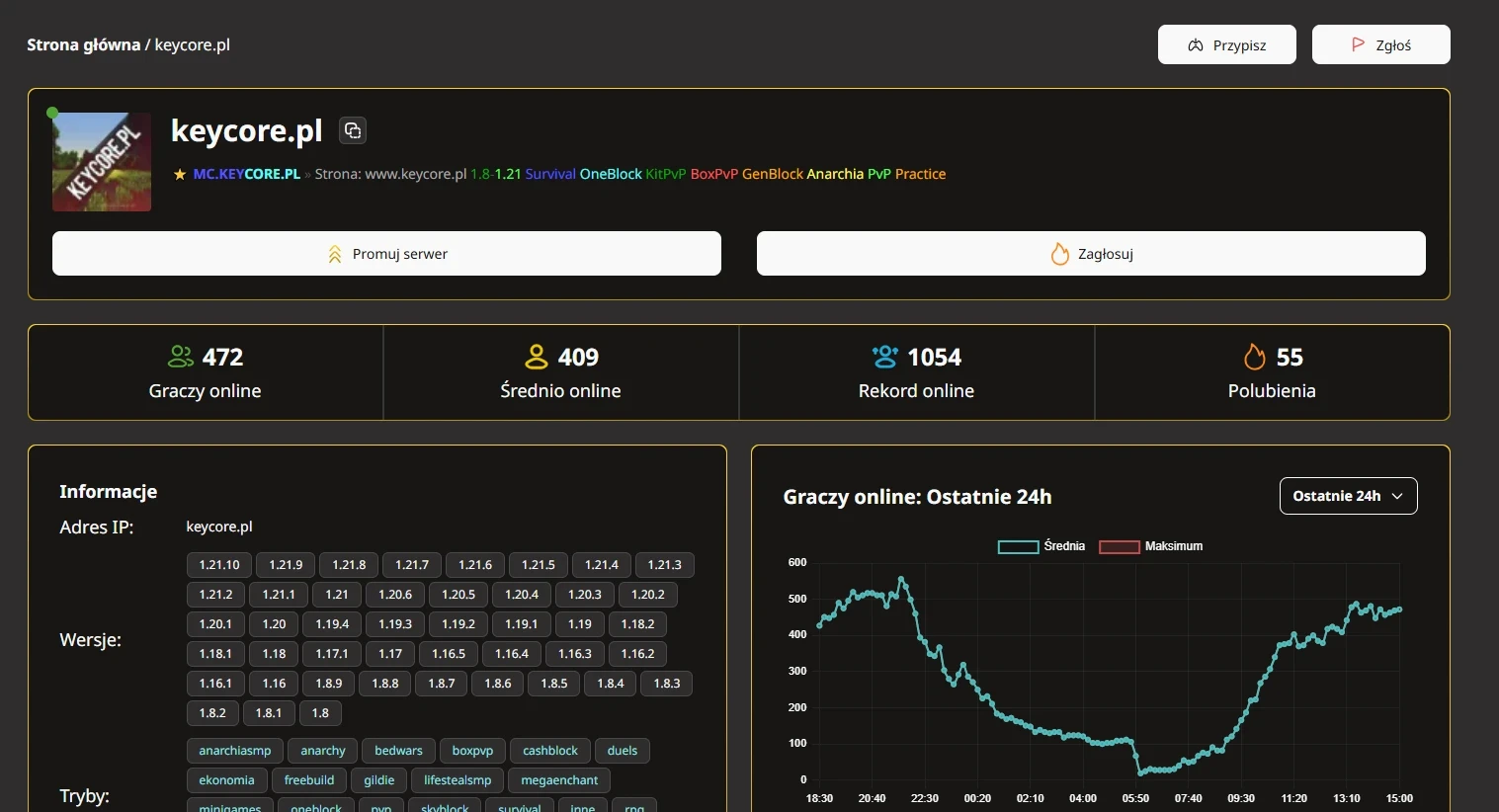Click the Graczy online: Ostatnie 24h heading
Image resolution: width=1499 pixels, height=812 pixels.
pos(917,497)
